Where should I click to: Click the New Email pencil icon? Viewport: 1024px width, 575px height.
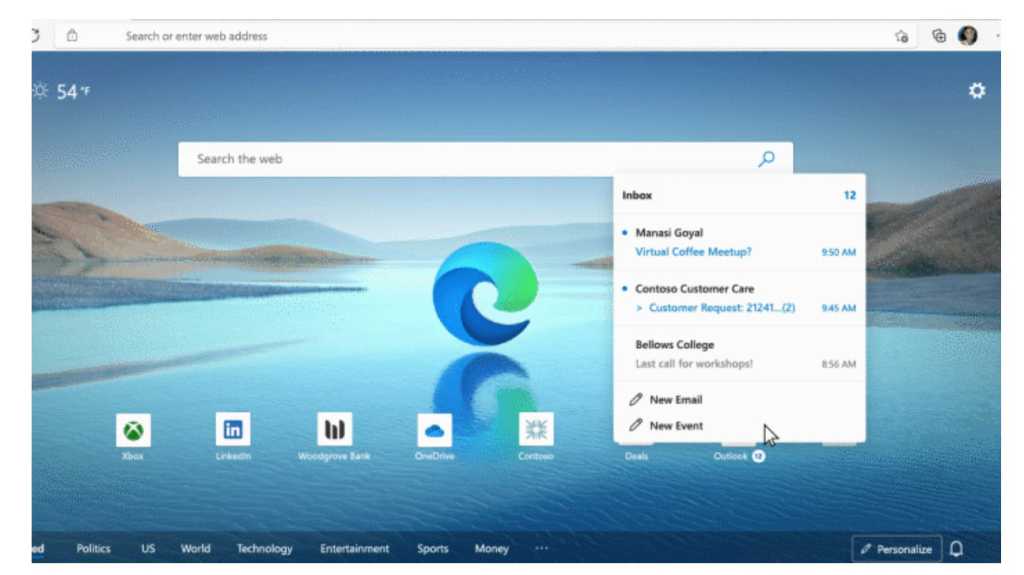tap(635, 399)
